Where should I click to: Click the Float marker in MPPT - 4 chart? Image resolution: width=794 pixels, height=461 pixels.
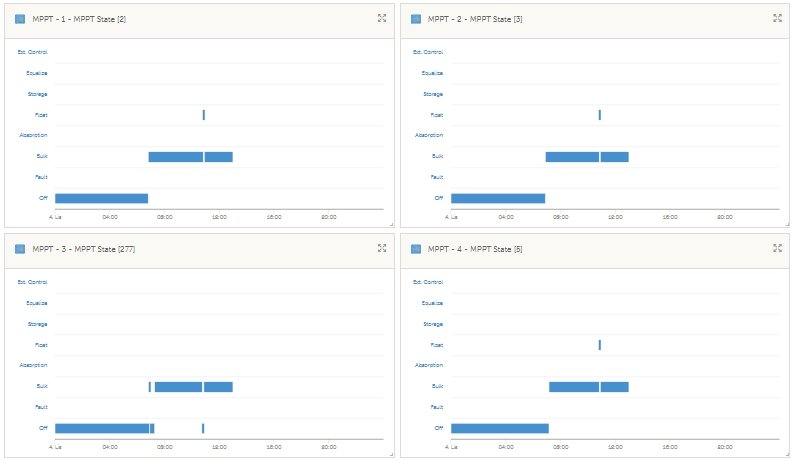tap(600, 345)
